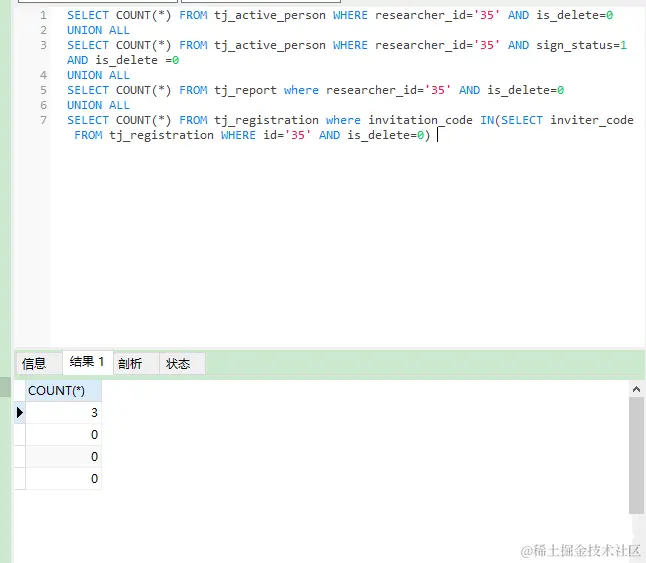This screenshot has height=563, width=646.
Task: Click sign_status=1 text in line 3
Action: [581, 45]
